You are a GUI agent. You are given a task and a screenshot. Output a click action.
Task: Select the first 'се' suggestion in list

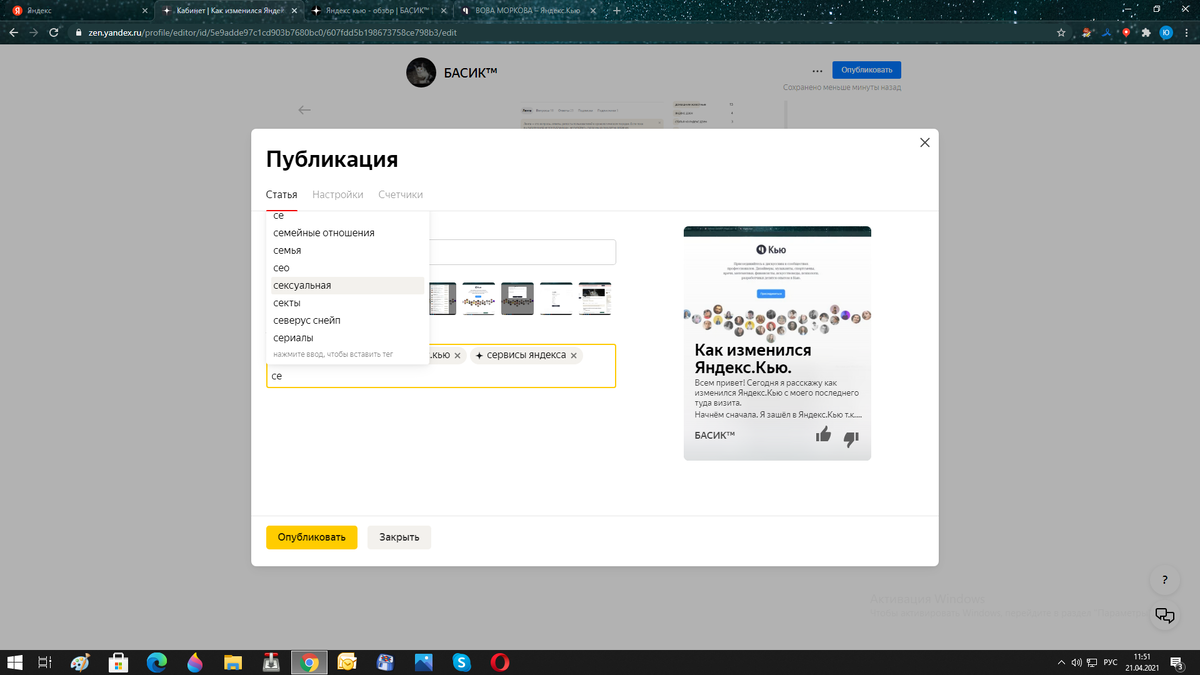[348, 216]
